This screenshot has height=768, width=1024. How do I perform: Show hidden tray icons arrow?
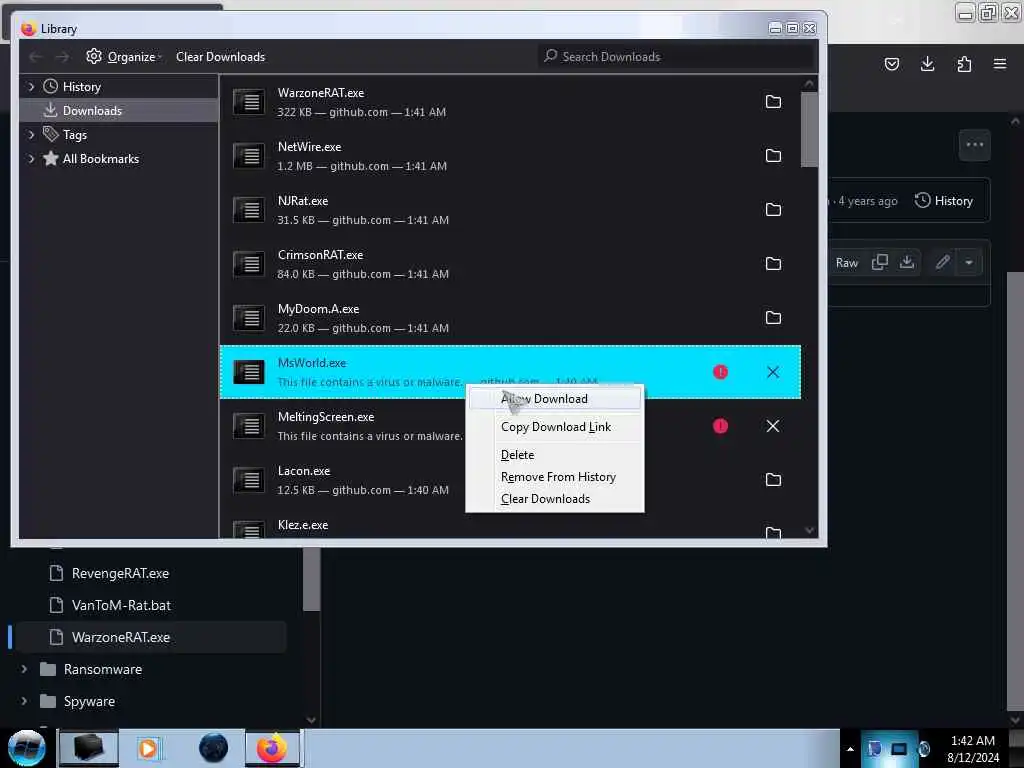point(850,749)
